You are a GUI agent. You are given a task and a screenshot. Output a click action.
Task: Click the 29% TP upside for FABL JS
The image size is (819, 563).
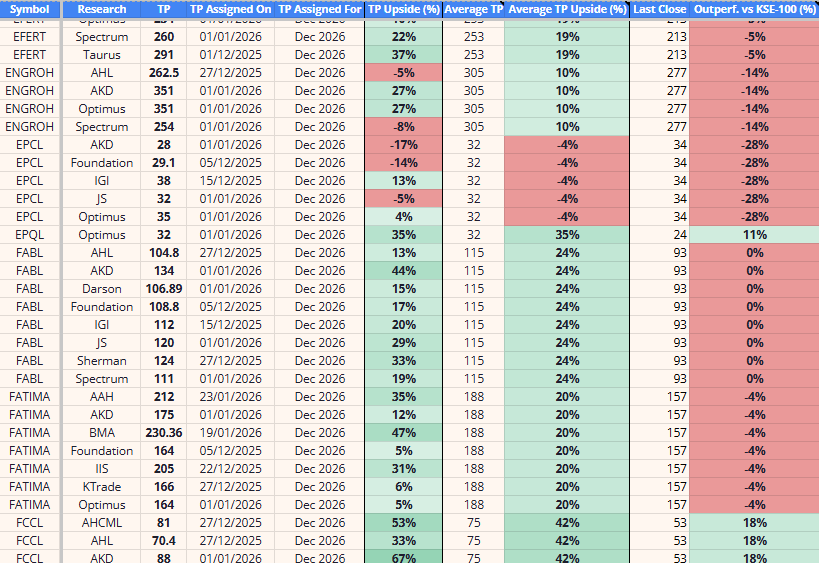(404, 343)
